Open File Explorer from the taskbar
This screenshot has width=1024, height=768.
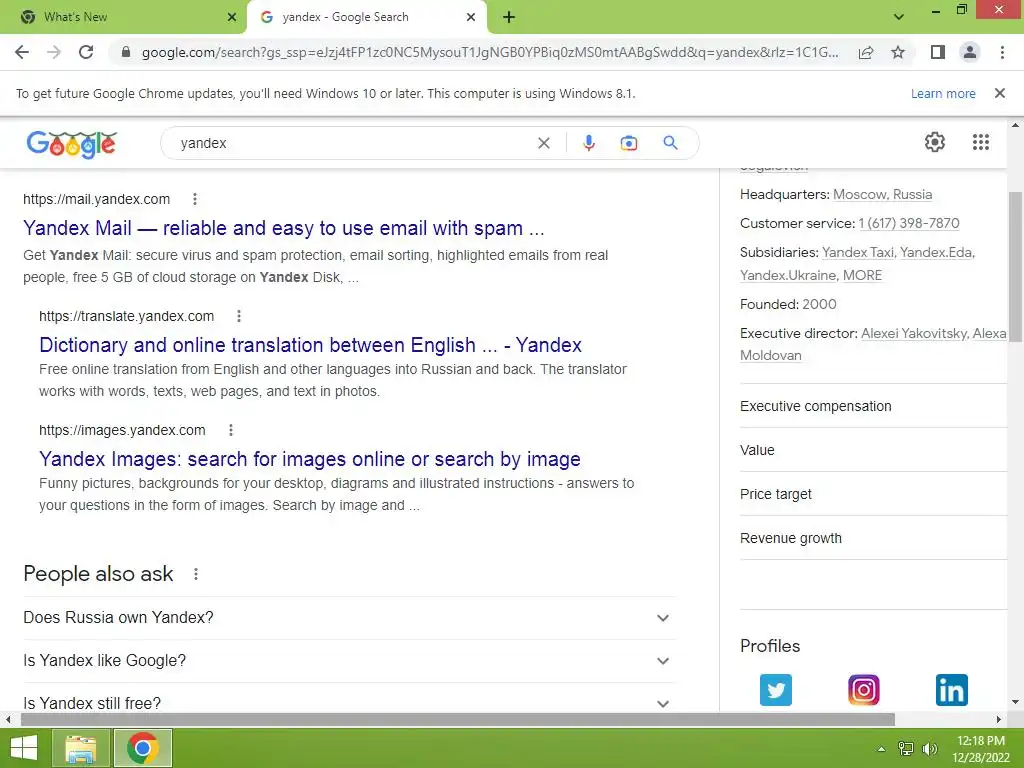(81, 748)
